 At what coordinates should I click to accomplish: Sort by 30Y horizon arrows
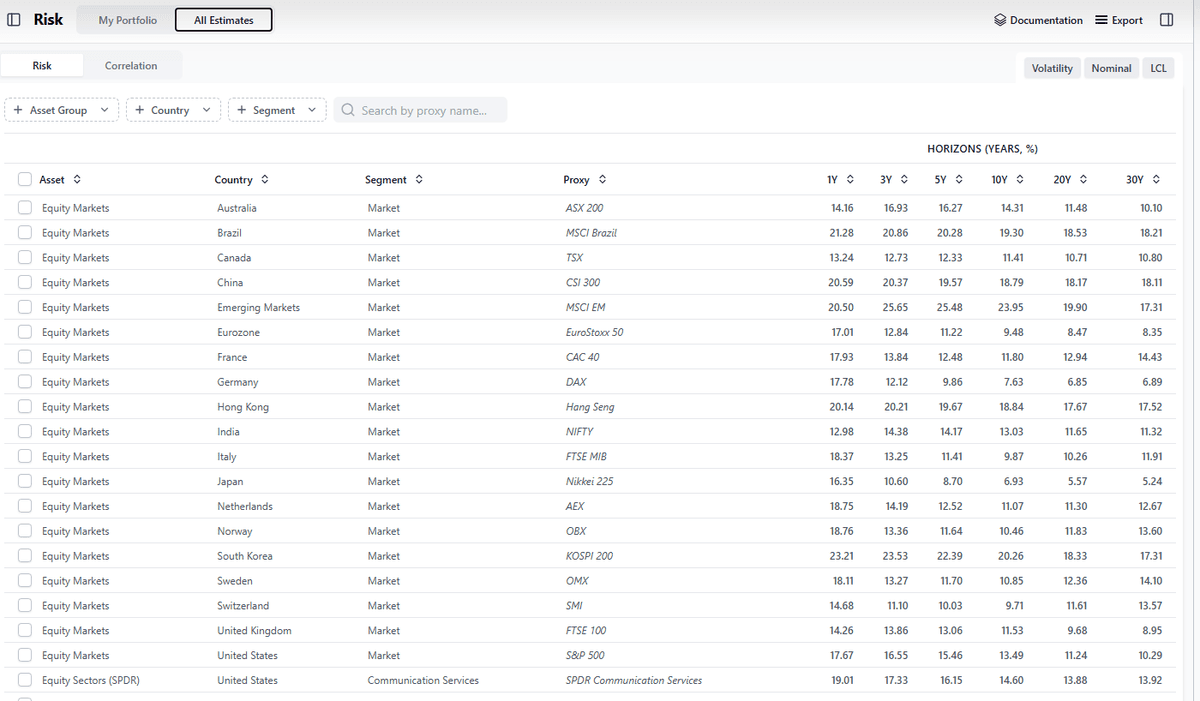[x=1157, y=180]
